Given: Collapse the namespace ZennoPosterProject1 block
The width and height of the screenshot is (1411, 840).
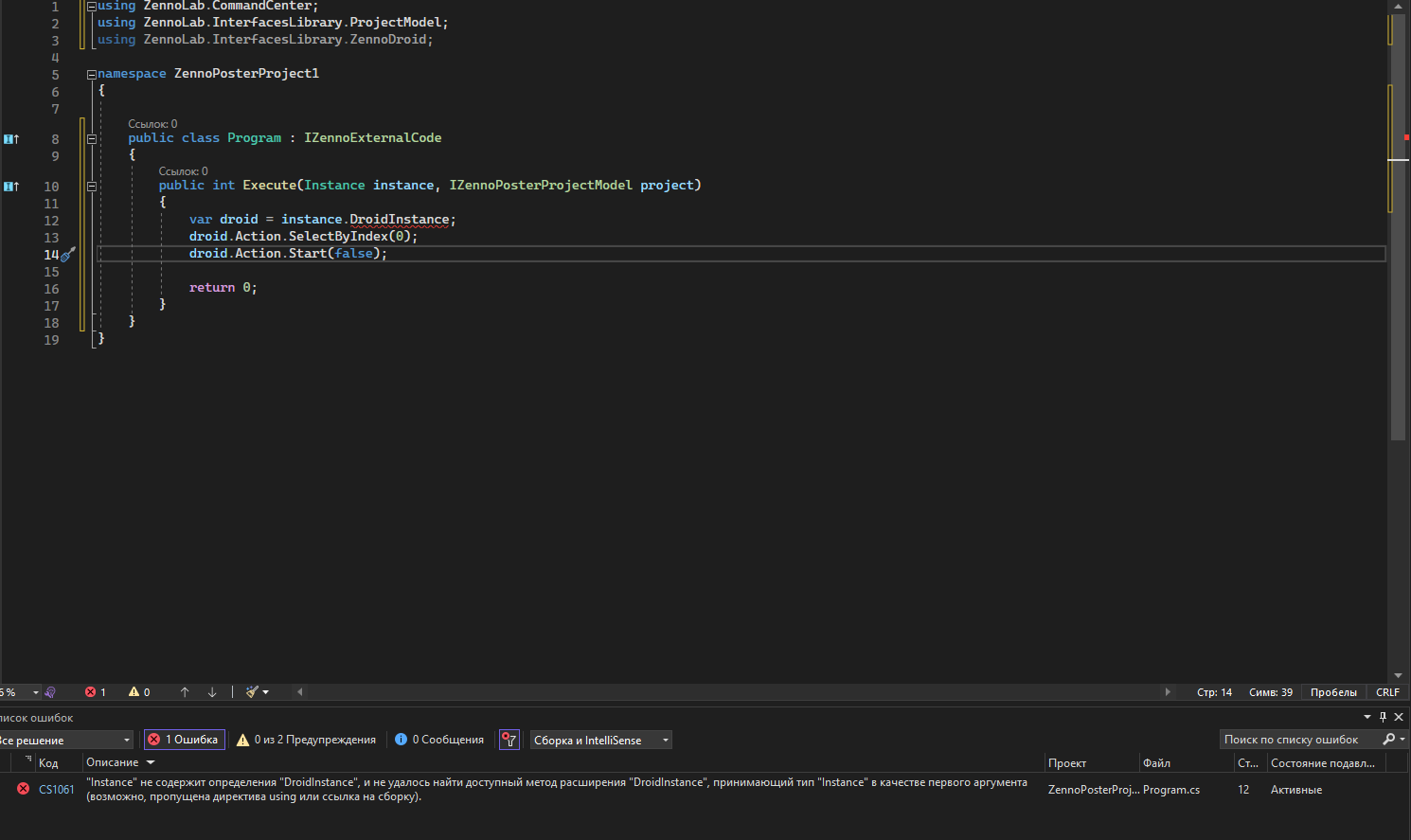Looking at the screenshot, I should [92, 74].
